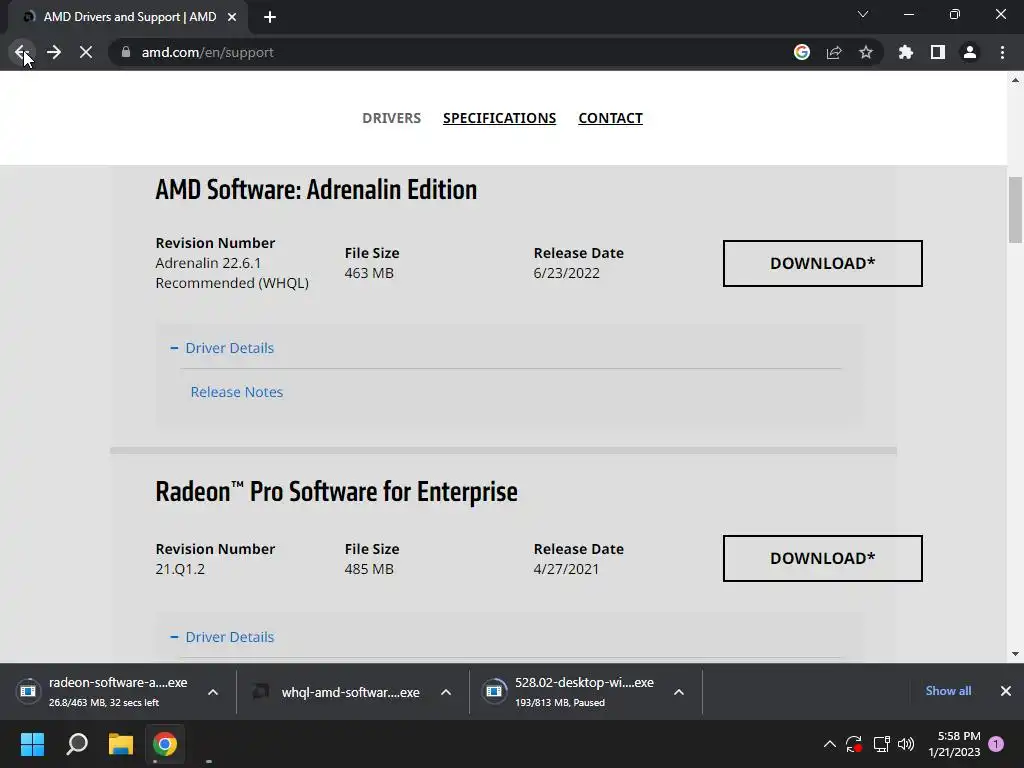Expand options for radeon-software download
This screenshot has width=1024, height=768.
coord(213,692)
